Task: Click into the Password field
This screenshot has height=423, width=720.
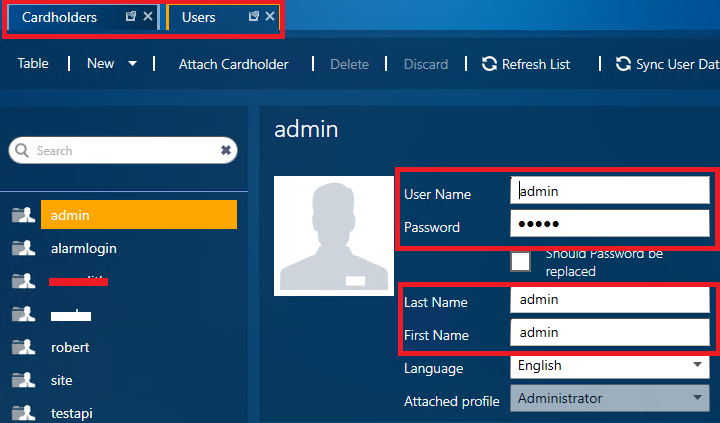Action: 610,224
